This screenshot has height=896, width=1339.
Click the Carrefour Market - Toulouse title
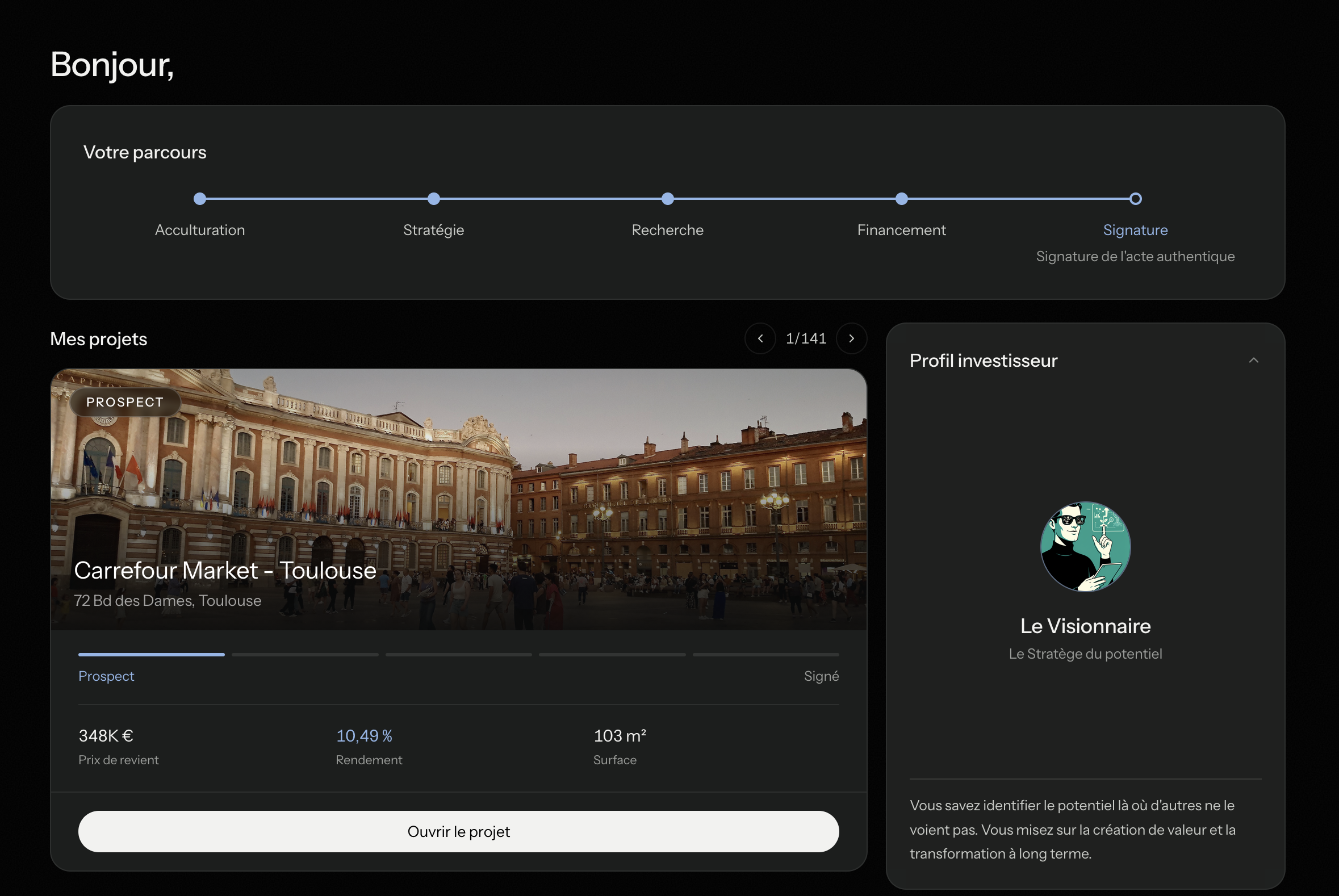pyautogui.click(x=225, y=570)
